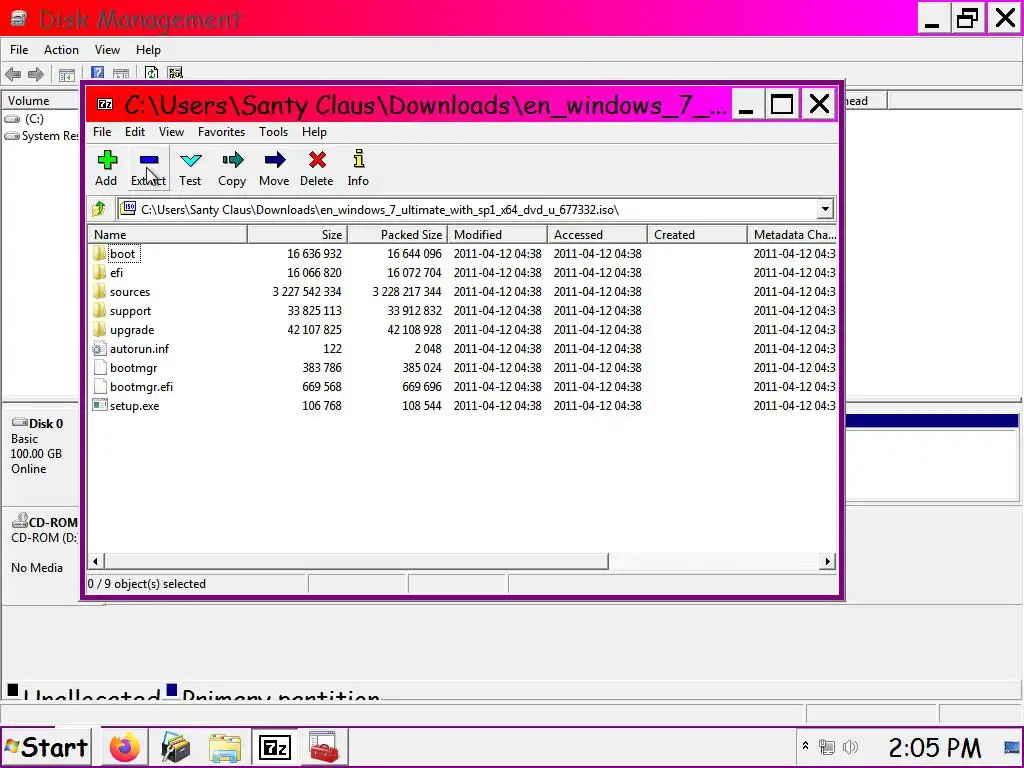This screenshot has height=768, width=1024.
Task: Click the Show Desktop icon beside clock
Action: click(1013, 747)
